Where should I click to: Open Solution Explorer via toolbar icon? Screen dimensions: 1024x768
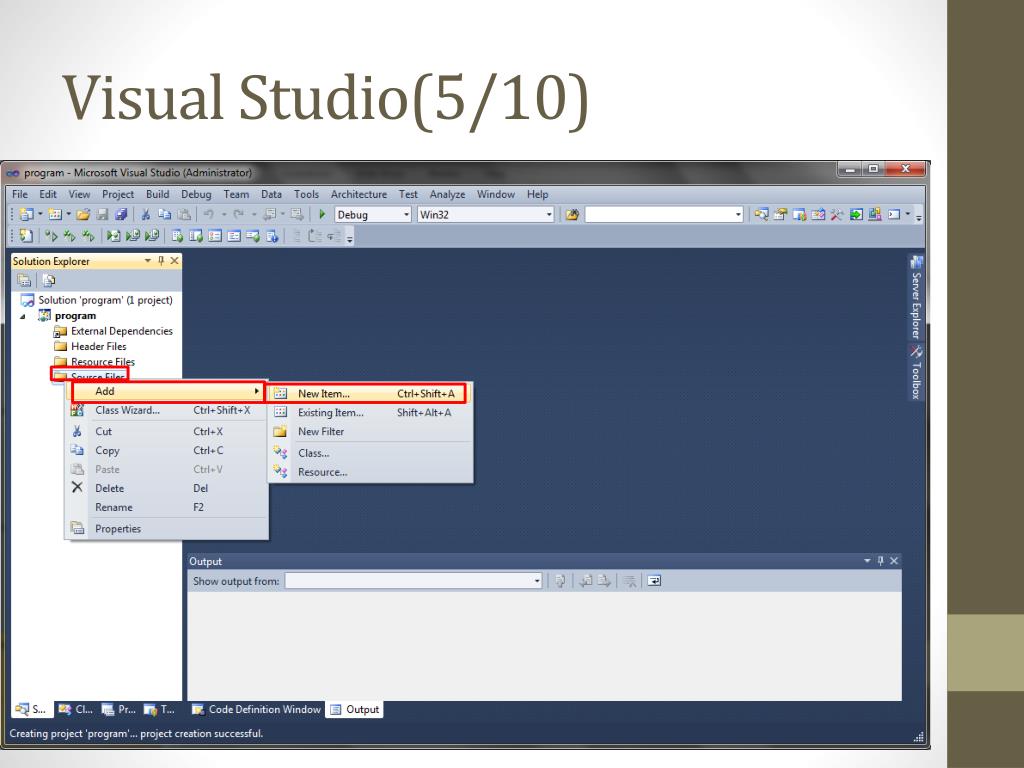point(761,214)
